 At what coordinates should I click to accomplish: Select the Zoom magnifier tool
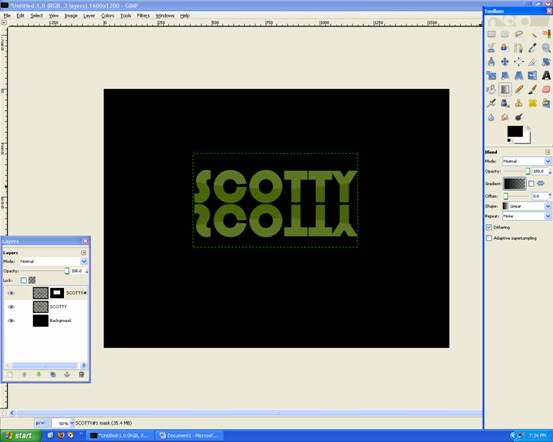click(x=546, y=48)
